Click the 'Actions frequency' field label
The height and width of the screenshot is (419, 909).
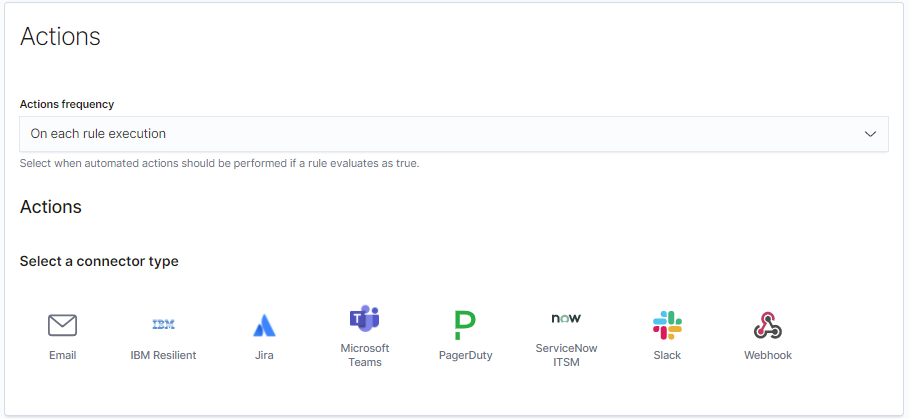[67, 104]
